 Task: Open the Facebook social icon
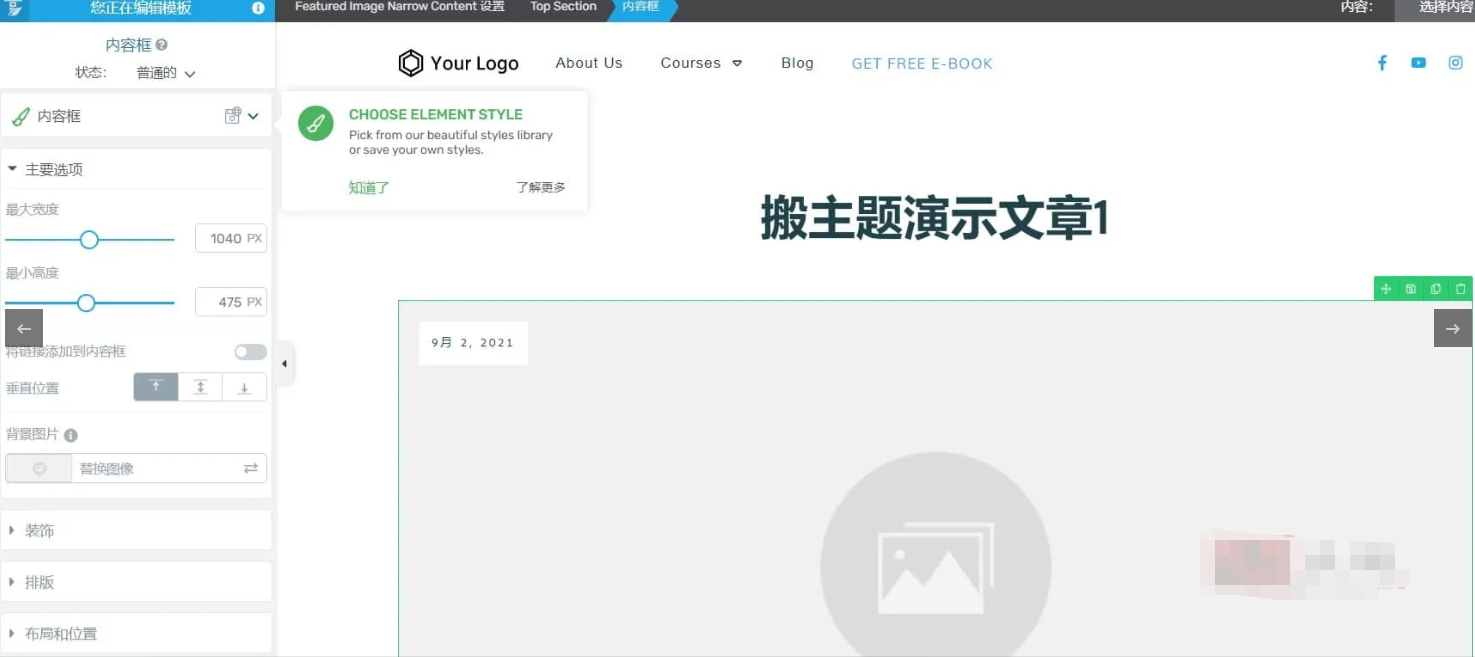pyautogui.click(x=1382, y=63)
